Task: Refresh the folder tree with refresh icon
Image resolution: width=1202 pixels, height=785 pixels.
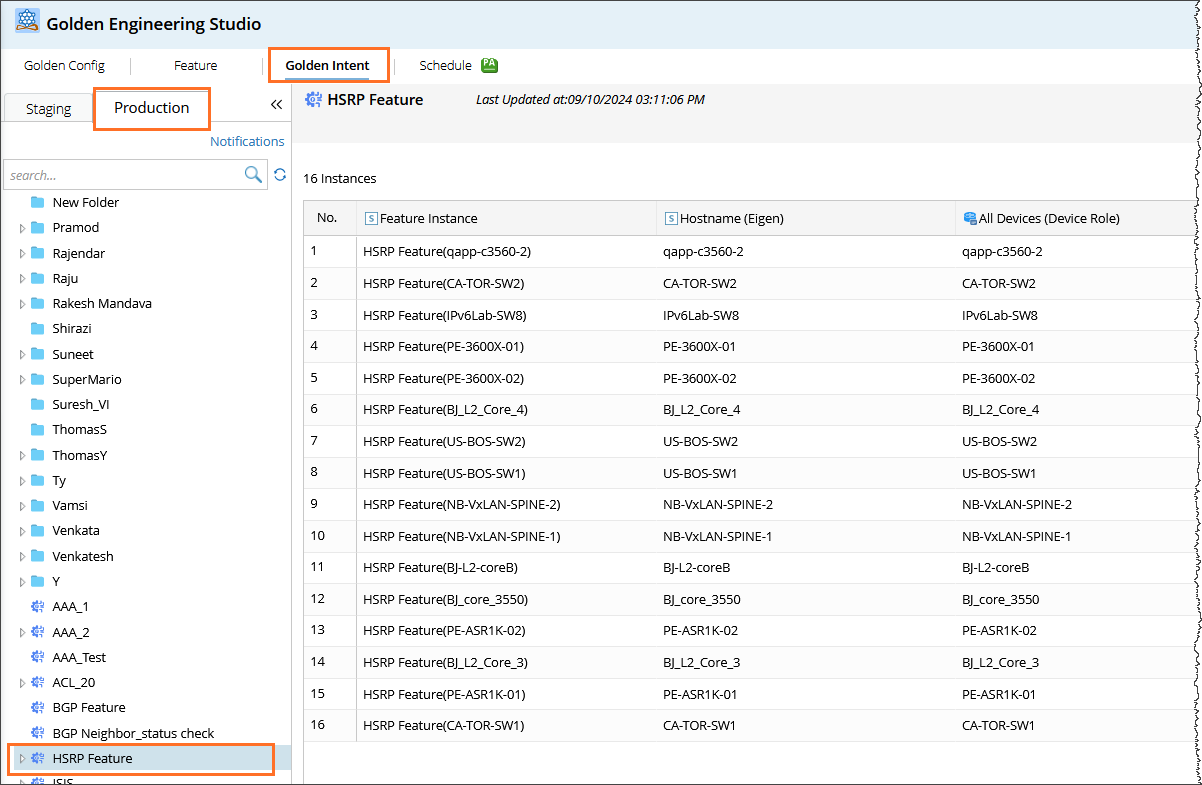Action: pos(280,175)
